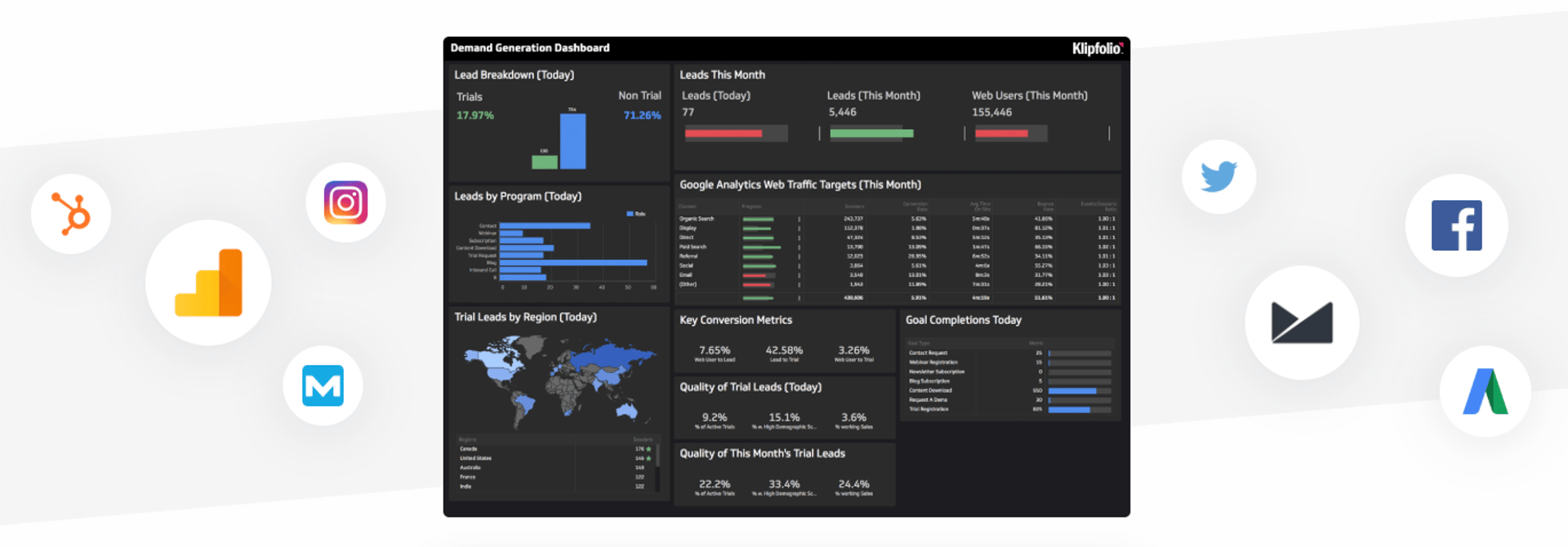Click the scrollbar in the Regions table
Image resolution: width=1568 pixels, height=547 pixels.
coord(657,455)
